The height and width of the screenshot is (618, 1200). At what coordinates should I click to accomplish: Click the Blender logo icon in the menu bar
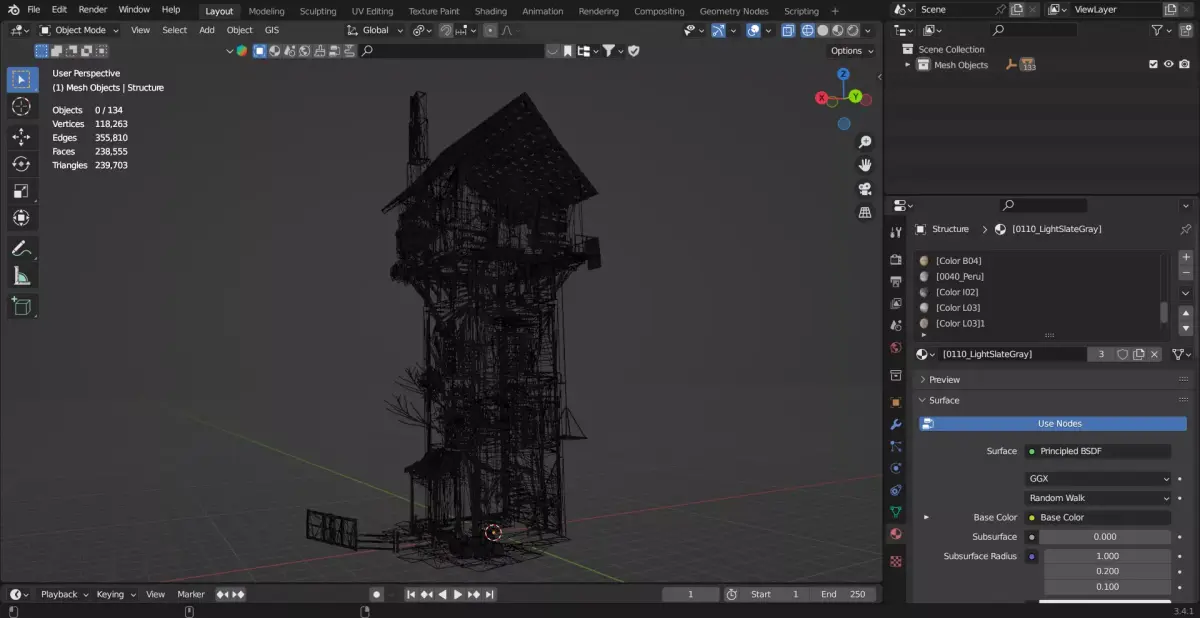coord(14,10)
